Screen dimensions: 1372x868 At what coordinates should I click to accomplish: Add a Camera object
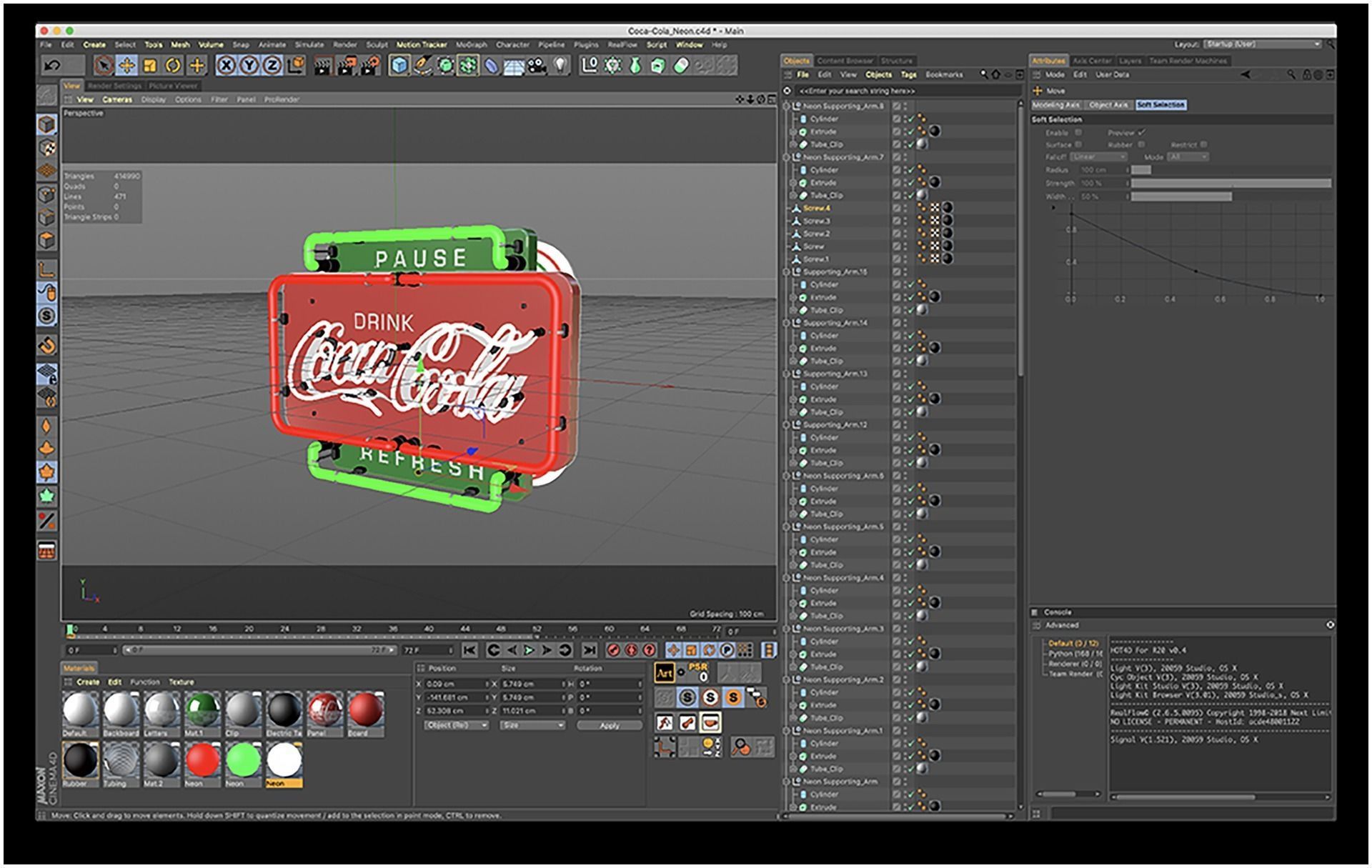point(537,66)
